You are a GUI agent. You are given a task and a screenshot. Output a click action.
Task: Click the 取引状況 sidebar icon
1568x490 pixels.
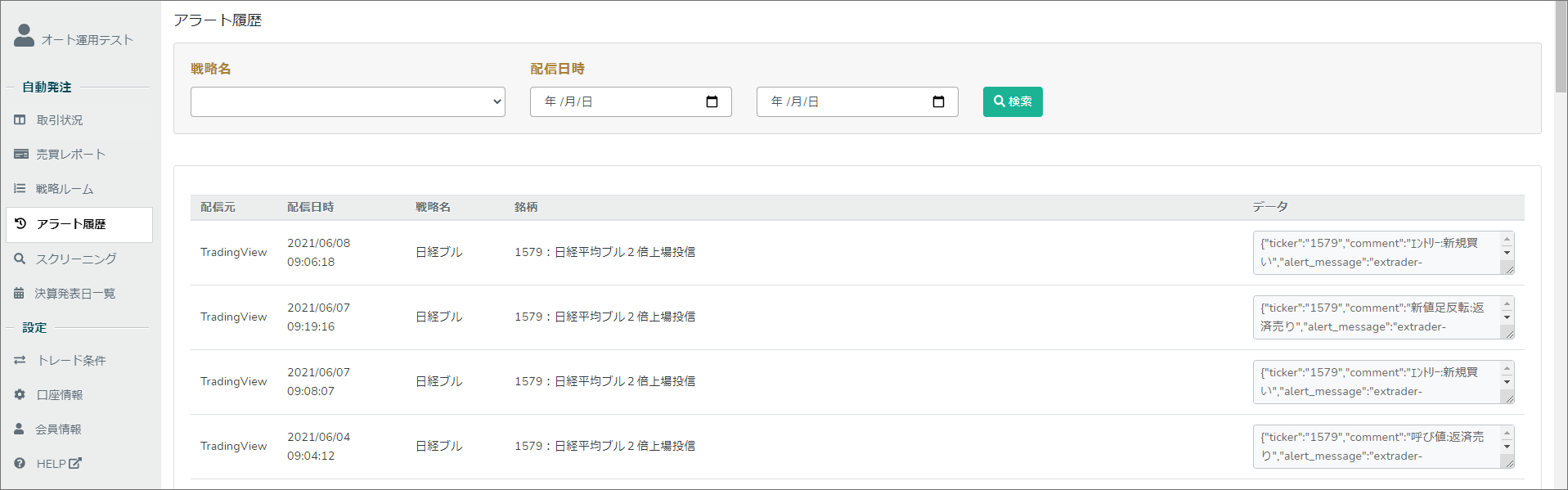point(20,119)
